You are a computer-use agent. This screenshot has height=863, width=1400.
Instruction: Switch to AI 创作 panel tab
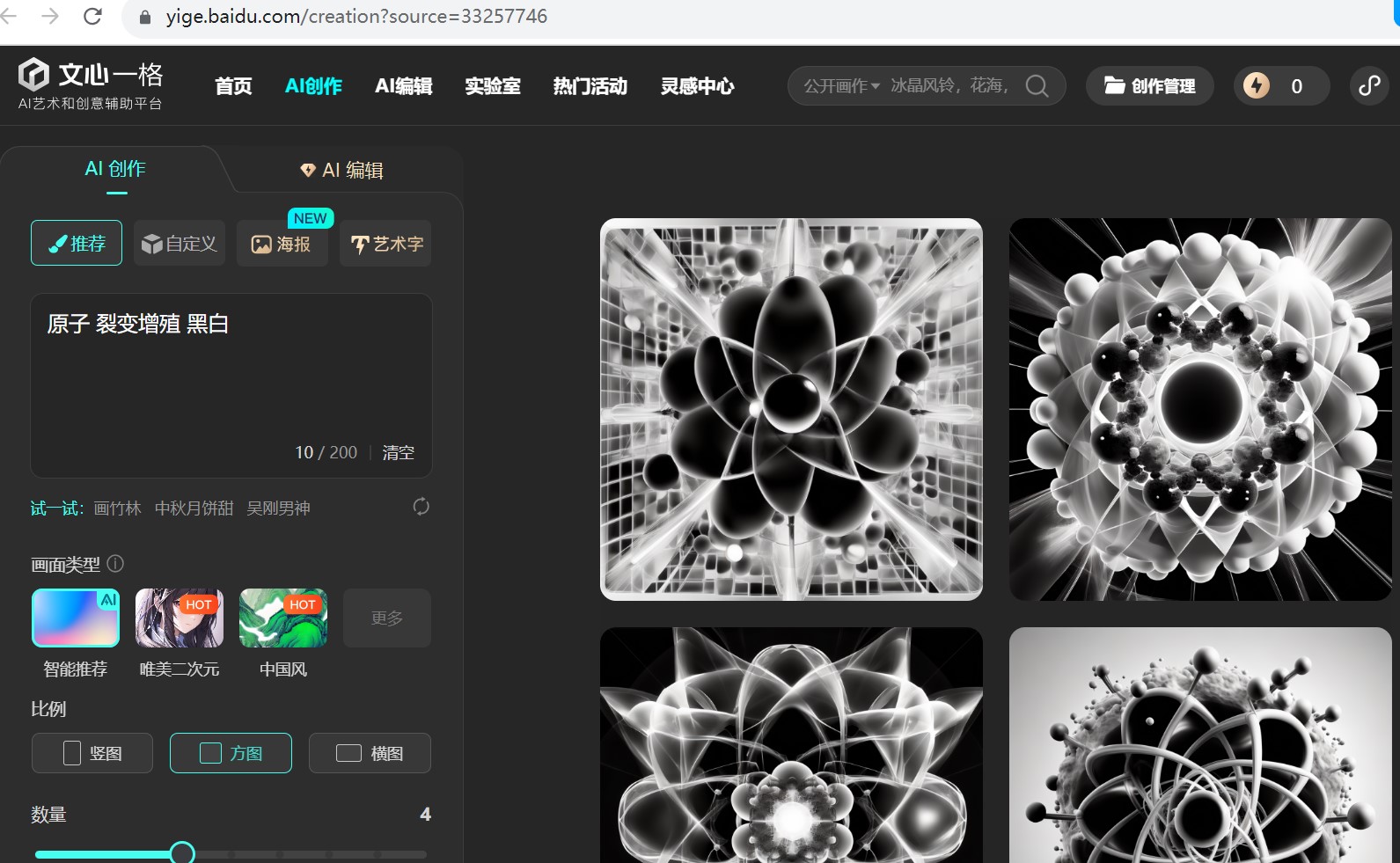point(115,169)
